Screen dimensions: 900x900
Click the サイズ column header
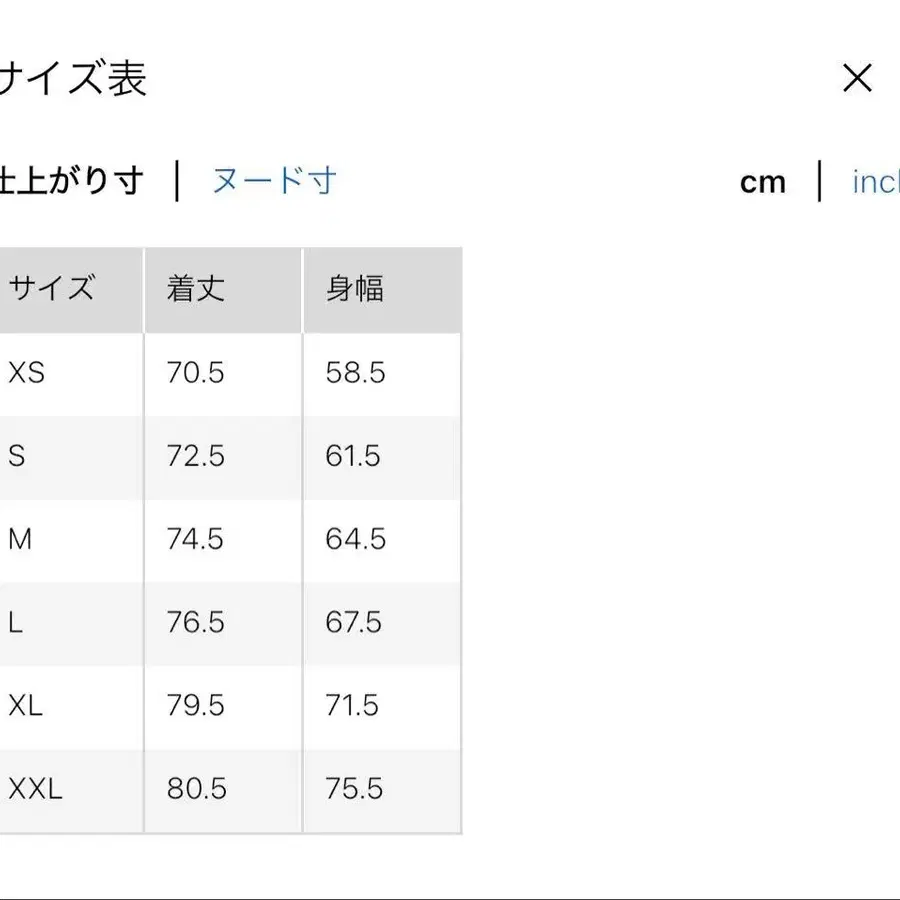coord(53,288)
